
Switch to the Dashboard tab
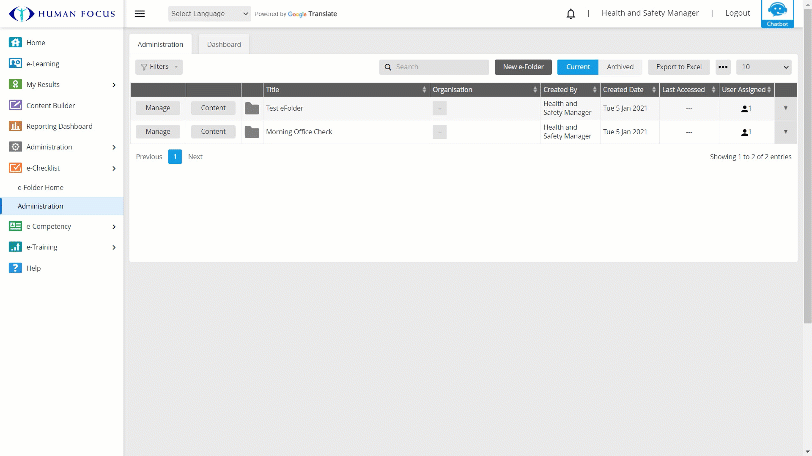pyautogui.click(x=224, y=44)
